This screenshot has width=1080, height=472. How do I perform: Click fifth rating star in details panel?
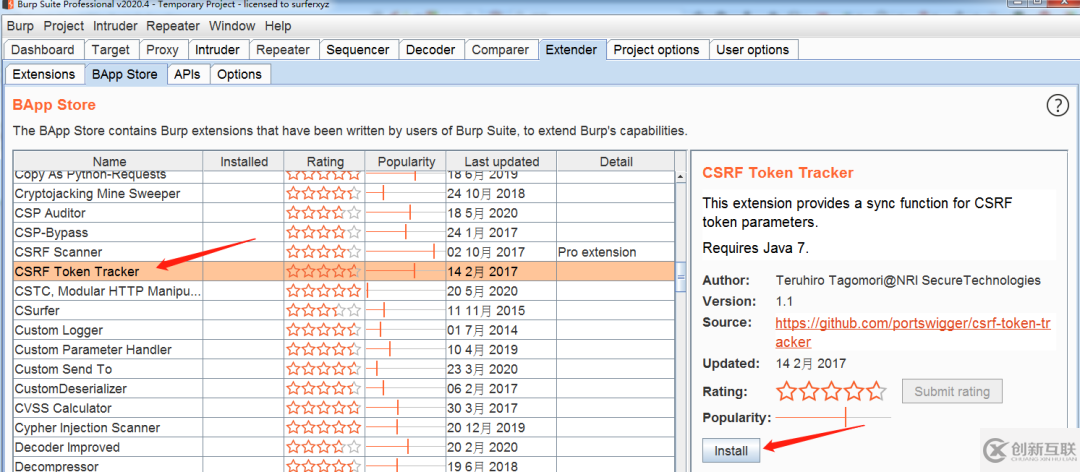pos(876,391)
